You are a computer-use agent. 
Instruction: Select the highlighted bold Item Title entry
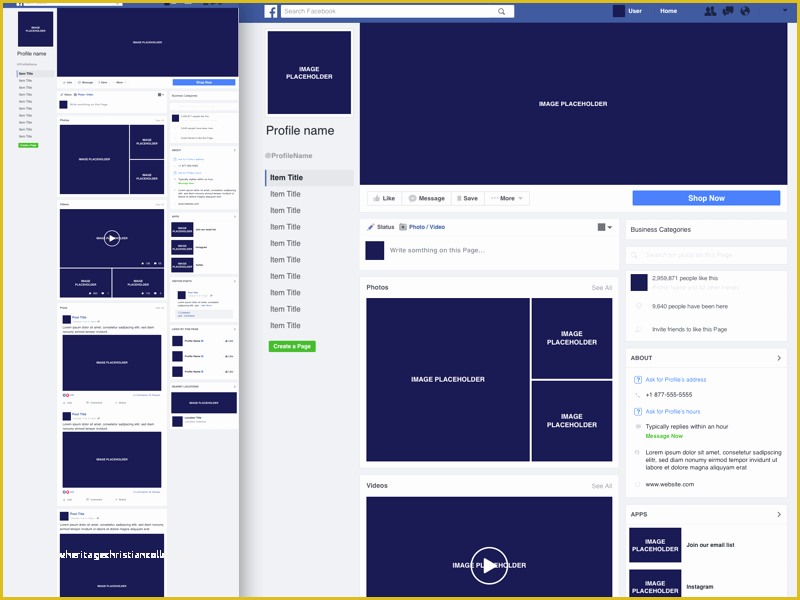pos(309,178)
